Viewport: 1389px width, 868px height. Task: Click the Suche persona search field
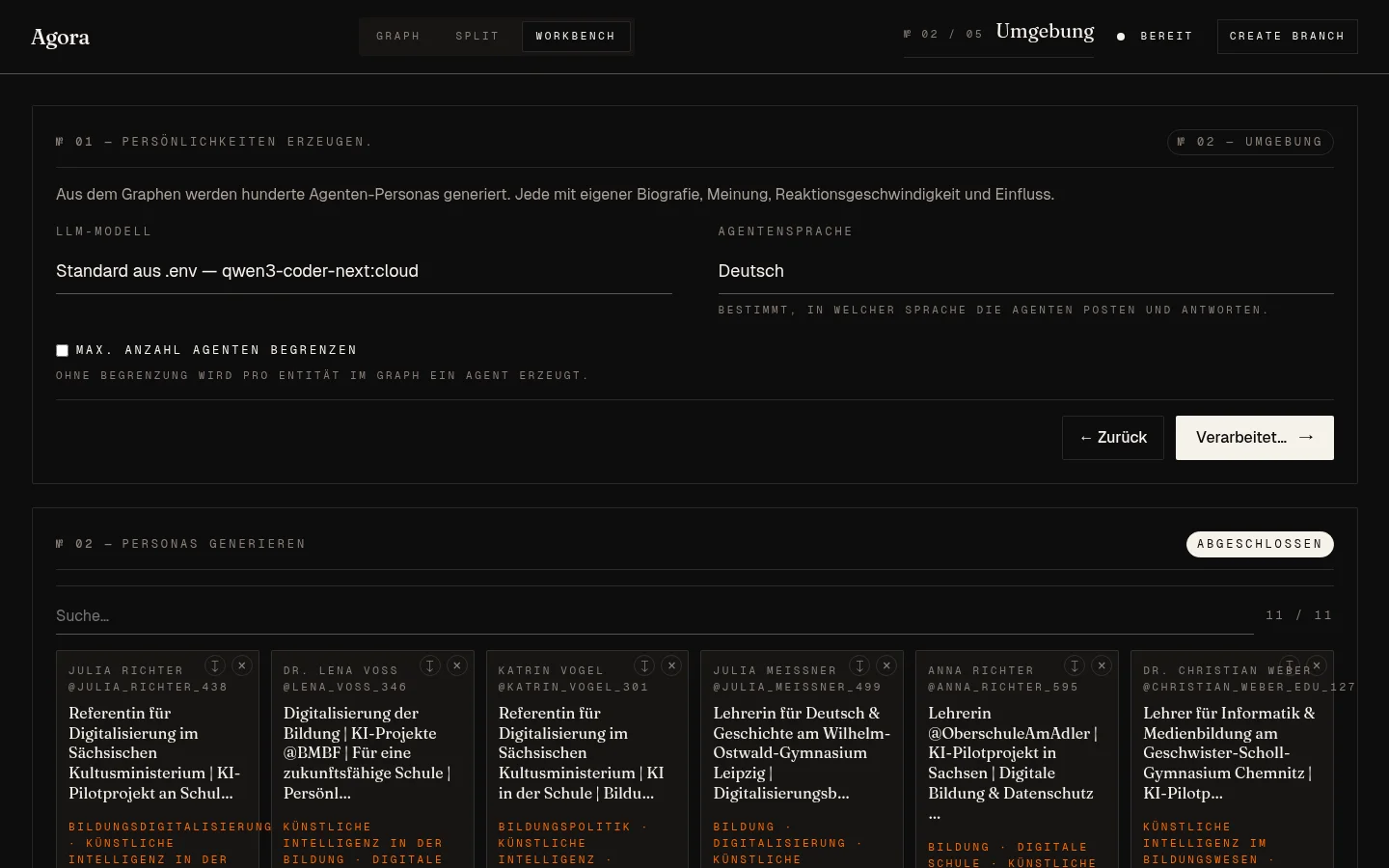[x=654, y=615]
